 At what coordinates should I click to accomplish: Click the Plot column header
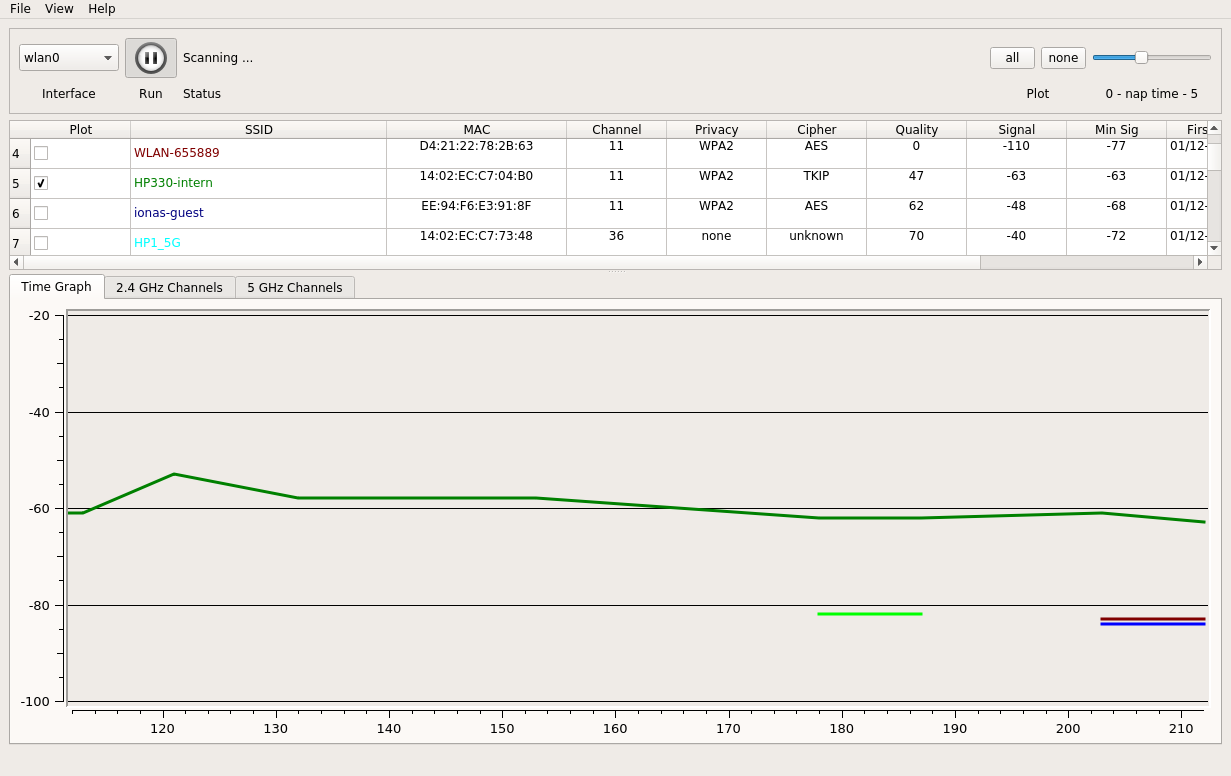click(x=81, y=130)
